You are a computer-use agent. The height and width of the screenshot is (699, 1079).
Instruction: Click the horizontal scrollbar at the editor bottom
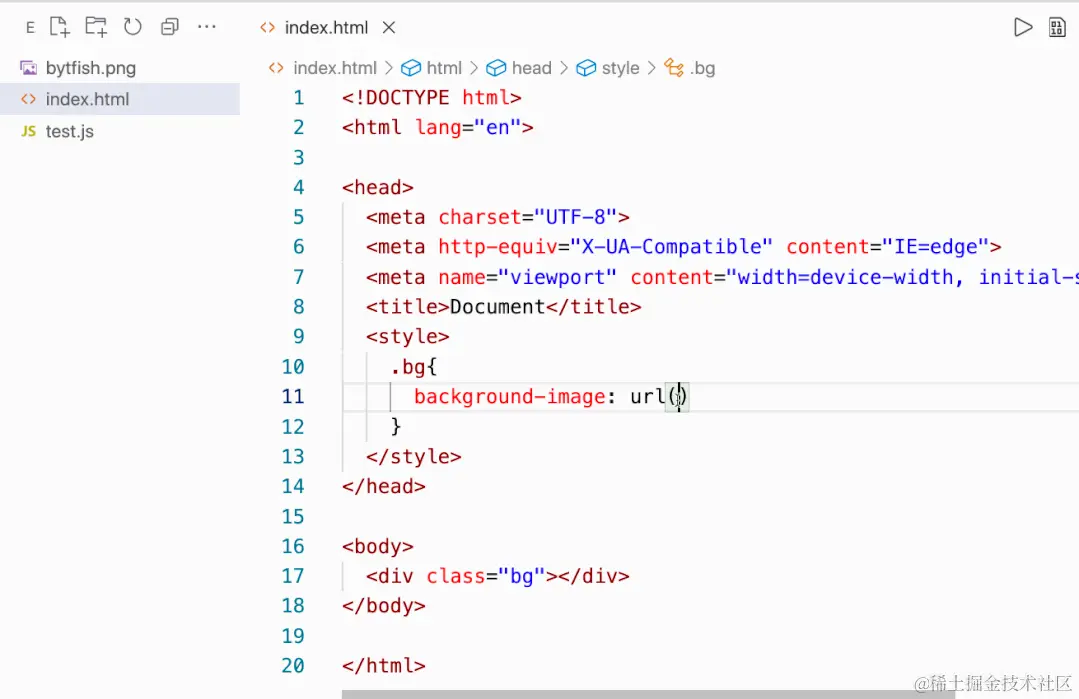pos(648,694)
